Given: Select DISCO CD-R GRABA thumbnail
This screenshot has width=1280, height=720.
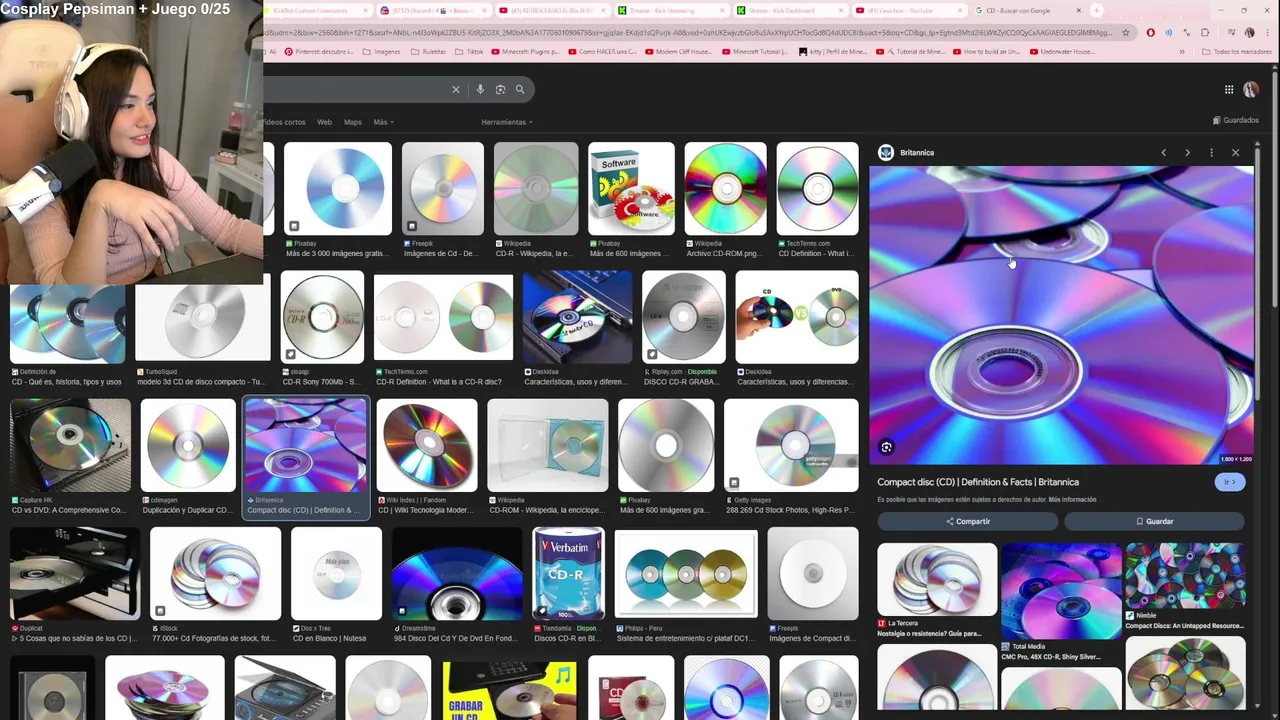Looking at the screenshot, I should pos(683,316).
